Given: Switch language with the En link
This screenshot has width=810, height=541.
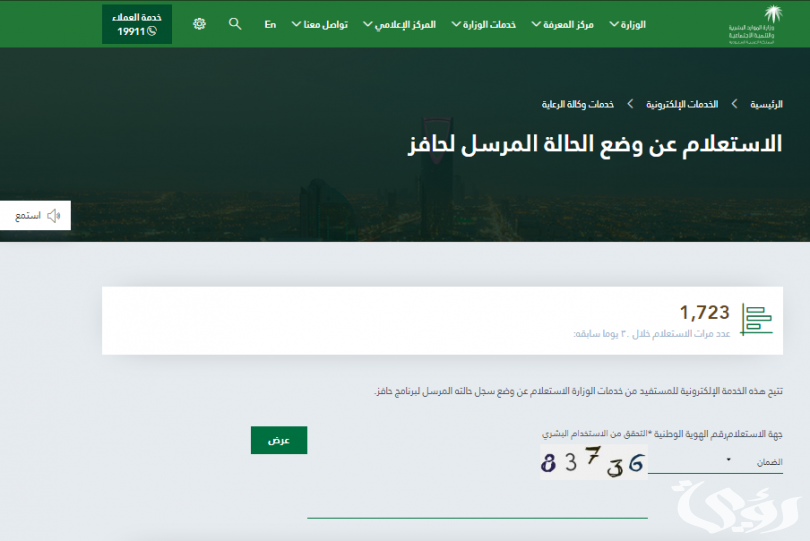Looking at the screenshot, I should coord(270,24).
